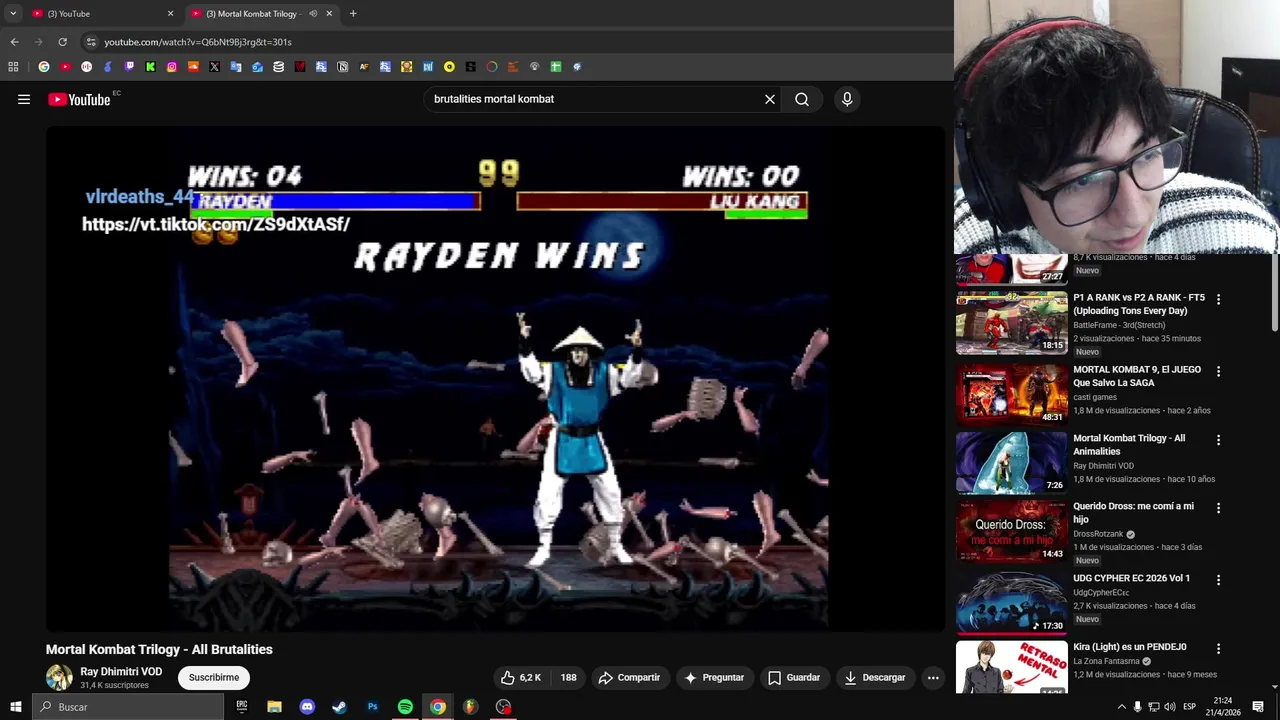Viewport: 1280px width, 720px height.
Task: Click the Buscar taskbar search box
Action: click(x=128, y=707)
